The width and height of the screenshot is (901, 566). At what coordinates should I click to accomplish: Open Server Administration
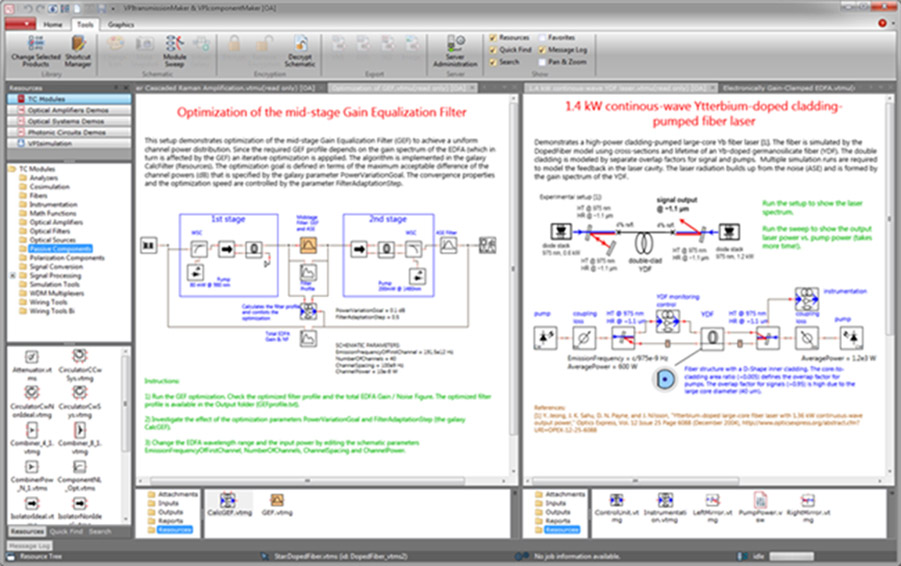[x=454, y=48]
